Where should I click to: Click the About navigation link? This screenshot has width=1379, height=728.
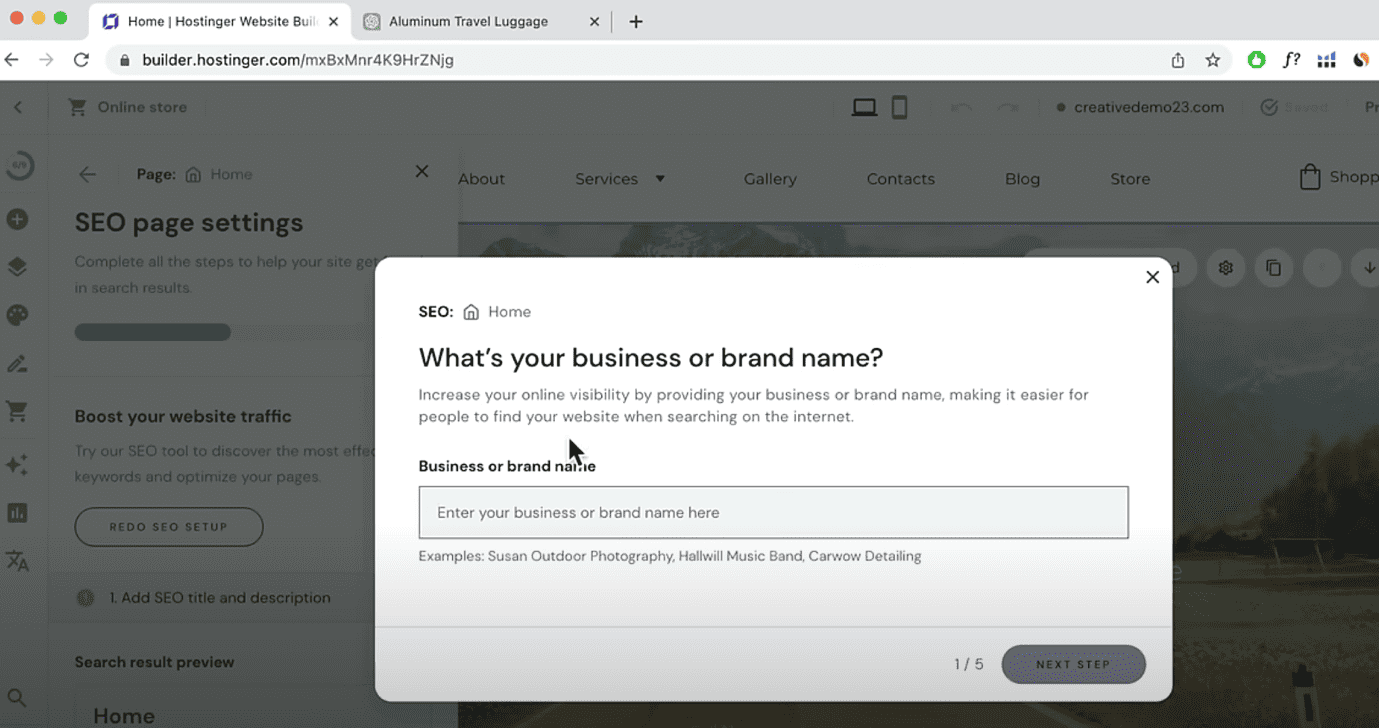point(481,179)
